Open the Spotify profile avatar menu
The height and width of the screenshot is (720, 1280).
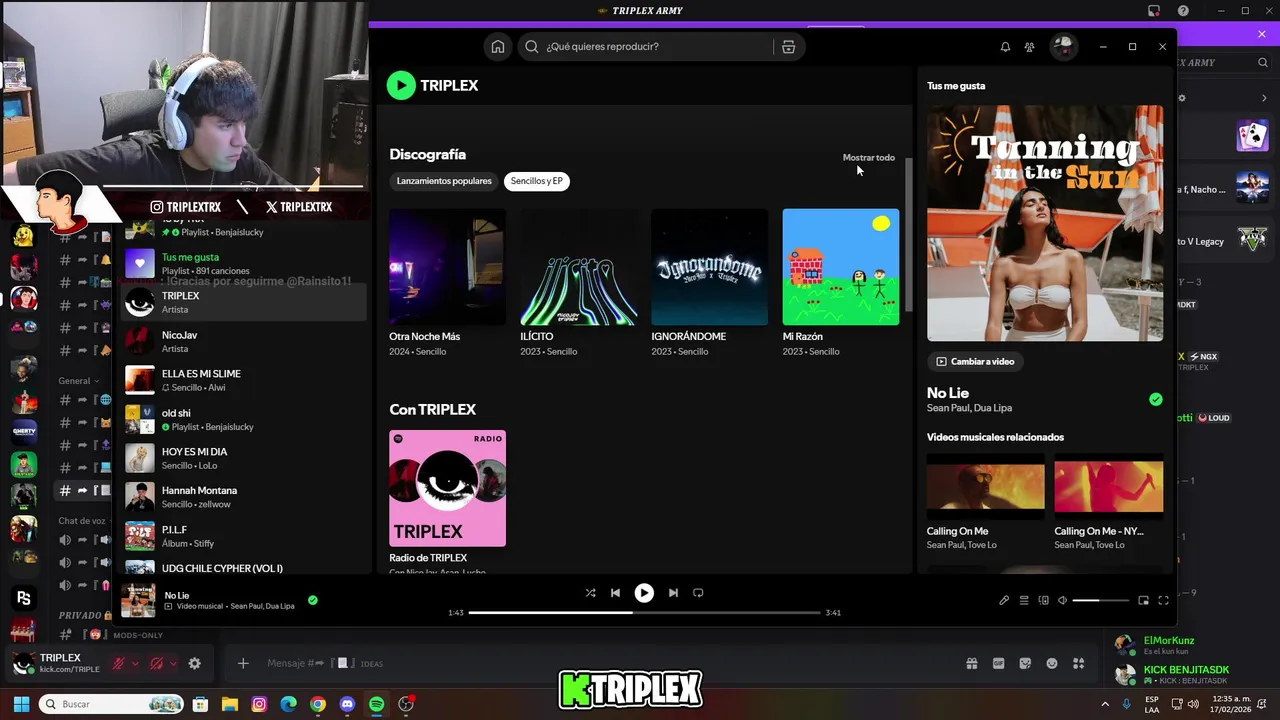pos(1063,46)
